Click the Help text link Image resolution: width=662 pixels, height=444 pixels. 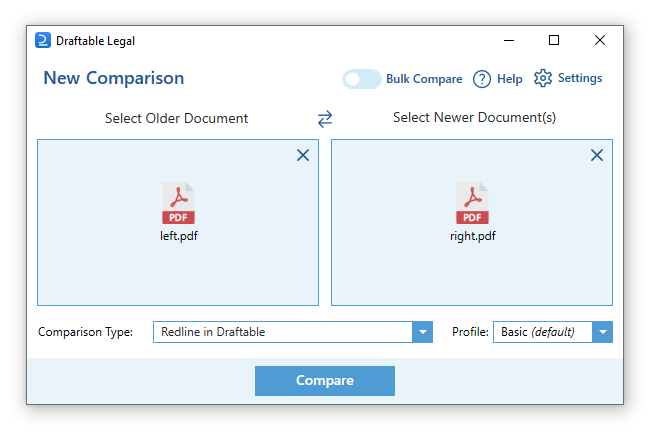point(510,79)
